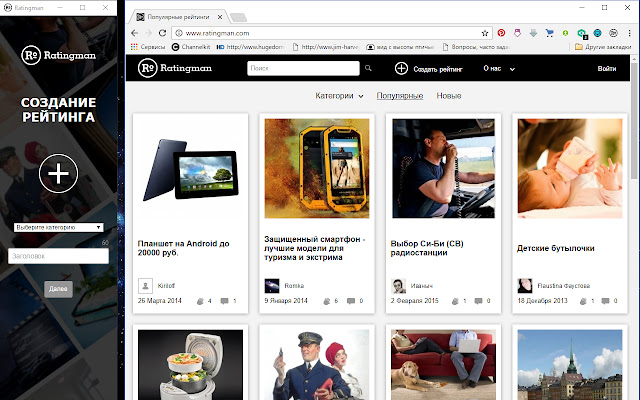Screen dimensions: 640x400
Task: Close the 'Популярные рейтинги' tab
Action: pyautogui.click(x=220, y=17)
